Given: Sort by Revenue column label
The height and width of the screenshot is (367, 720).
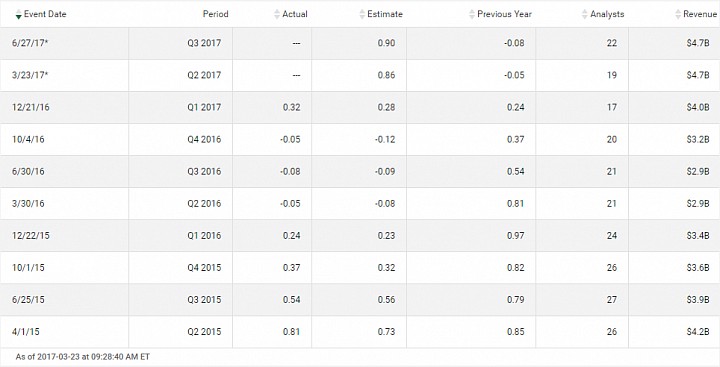Looking at the screenshot, I should click(x=700, y=14).
